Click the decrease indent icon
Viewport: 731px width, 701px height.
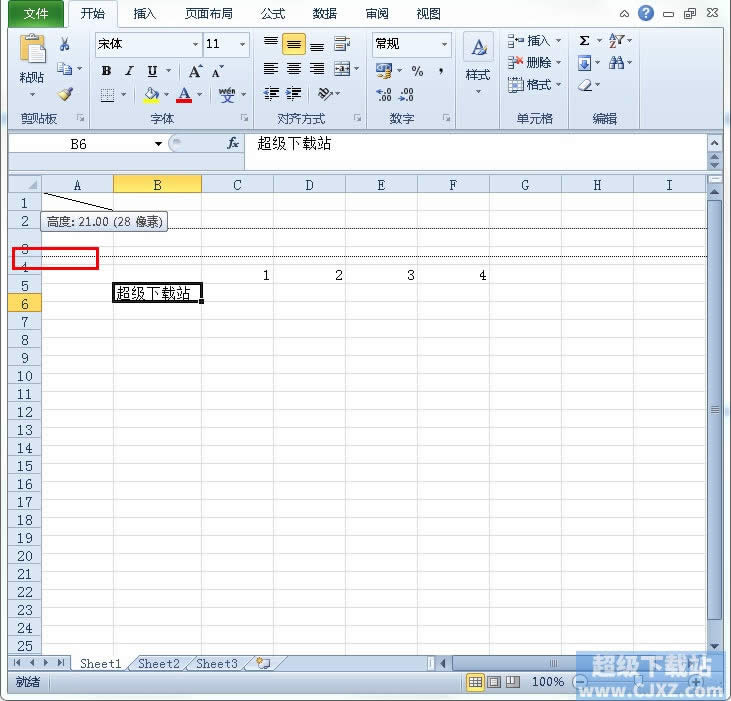point(271,94)
